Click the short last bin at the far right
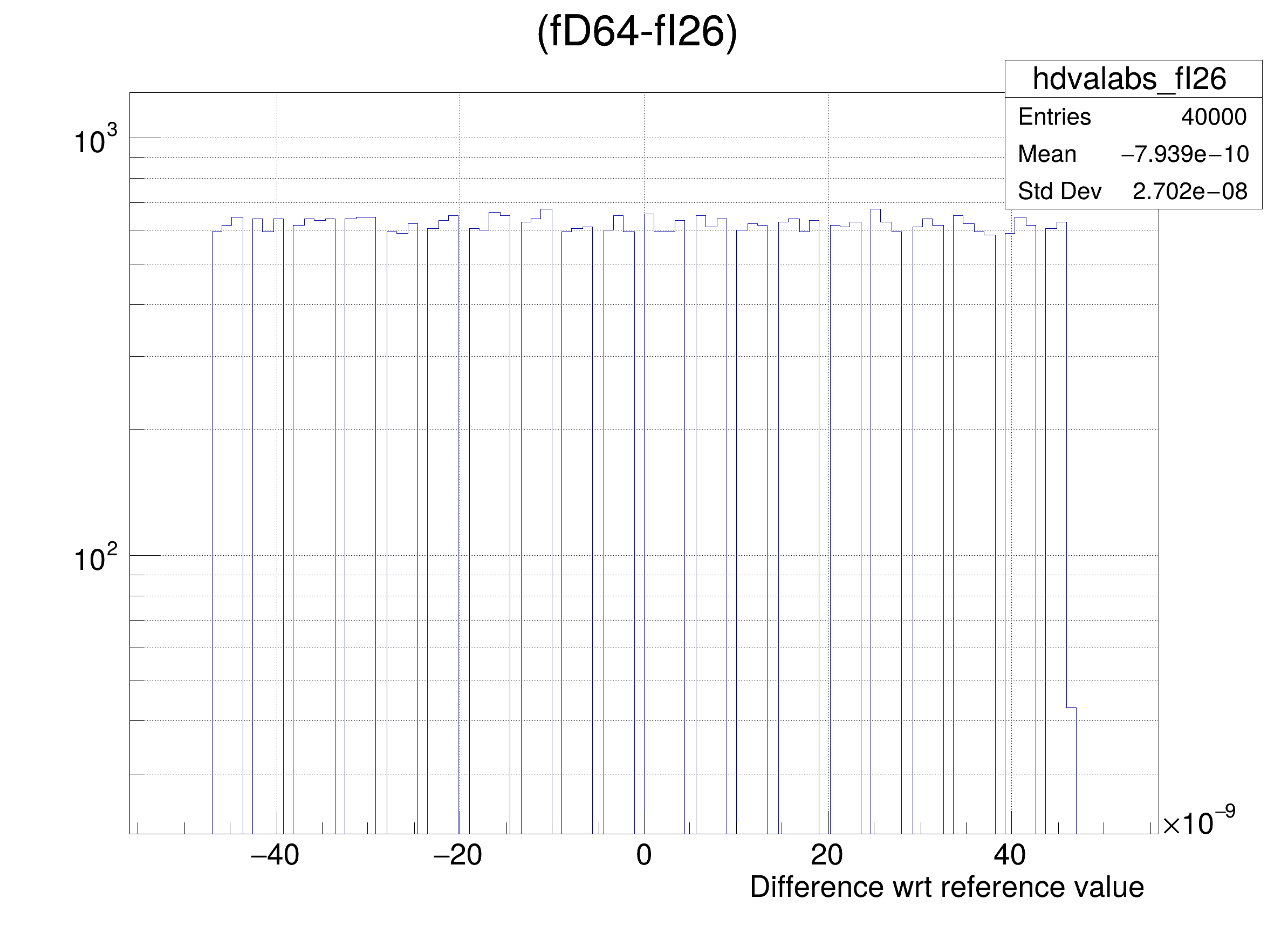 pos(1072,770)
